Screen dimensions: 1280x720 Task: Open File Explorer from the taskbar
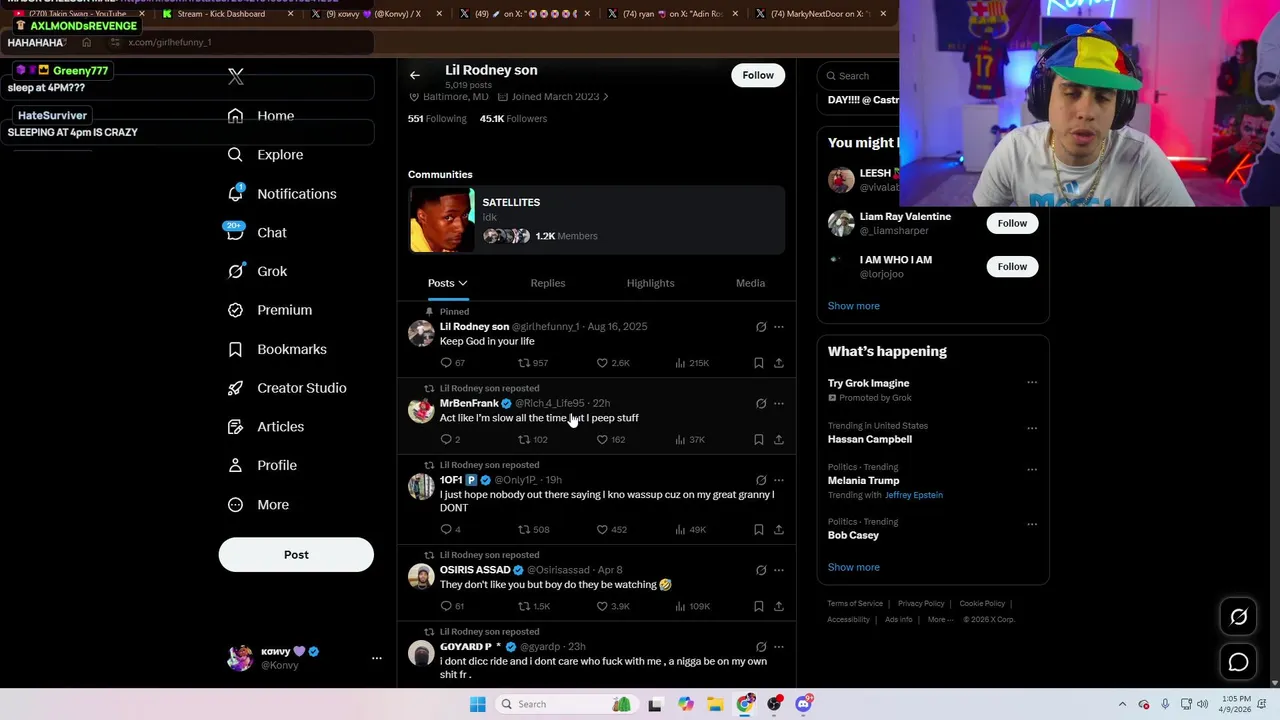pos(715,705)
